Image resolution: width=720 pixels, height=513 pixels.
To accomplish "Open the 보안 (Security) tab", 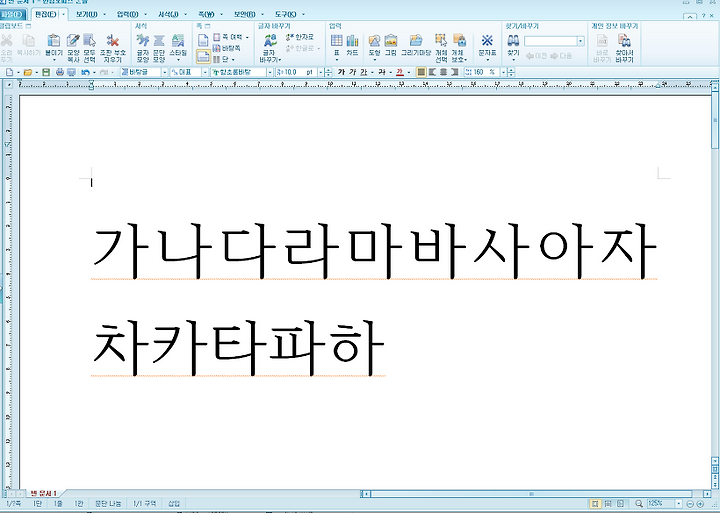I will [244, 14].
